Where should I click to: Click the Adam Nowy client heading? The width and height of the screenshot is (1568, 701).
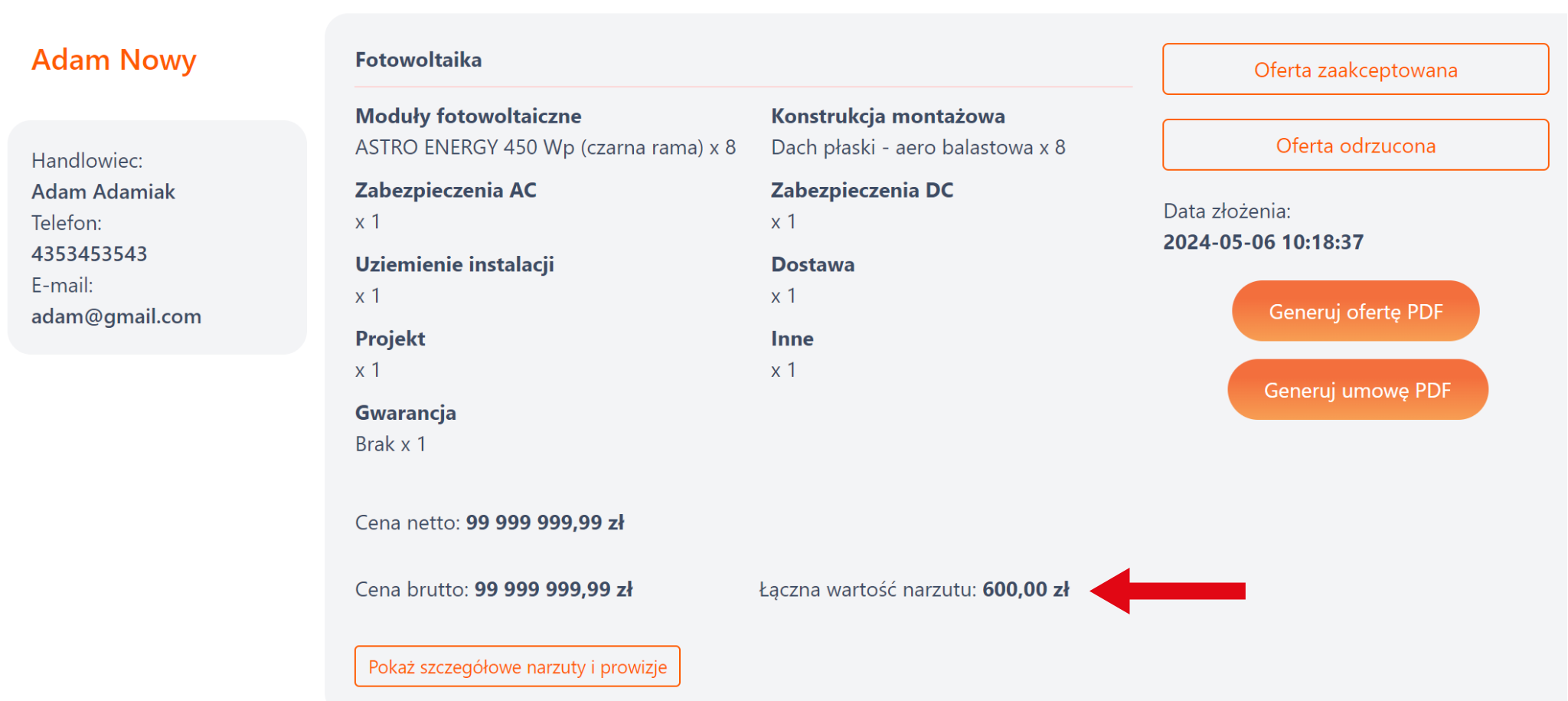[x=114, y=60]
